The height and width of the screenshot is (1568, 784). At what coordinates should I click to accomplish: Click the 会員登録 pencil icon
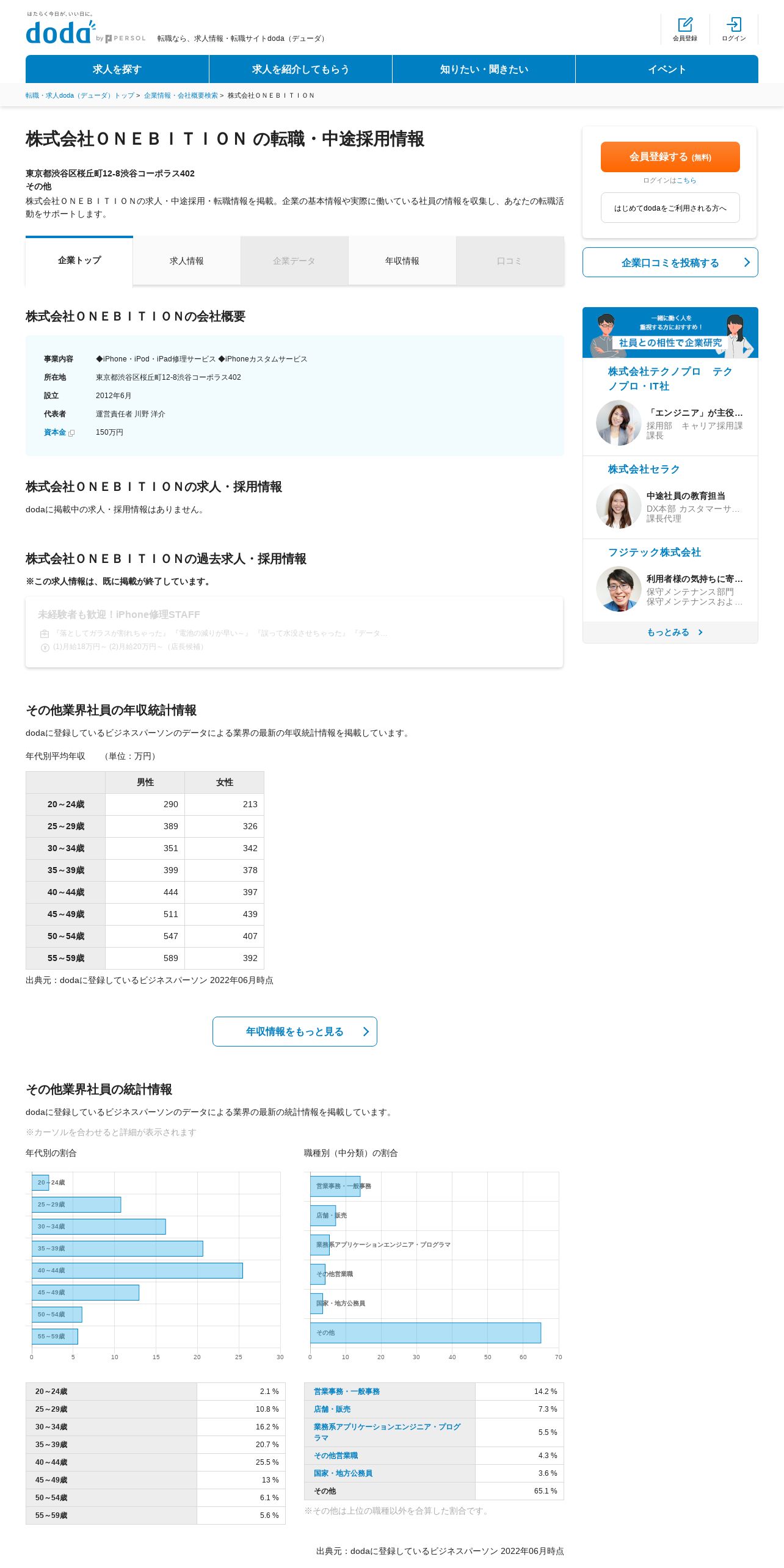685,24
